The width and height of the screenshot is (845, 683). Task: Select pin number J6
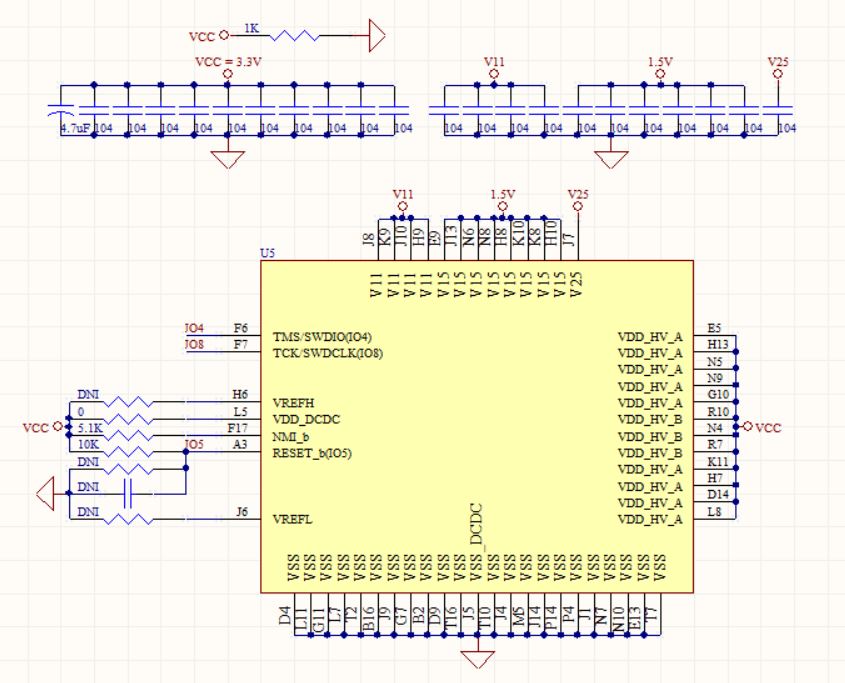point(242,511)
